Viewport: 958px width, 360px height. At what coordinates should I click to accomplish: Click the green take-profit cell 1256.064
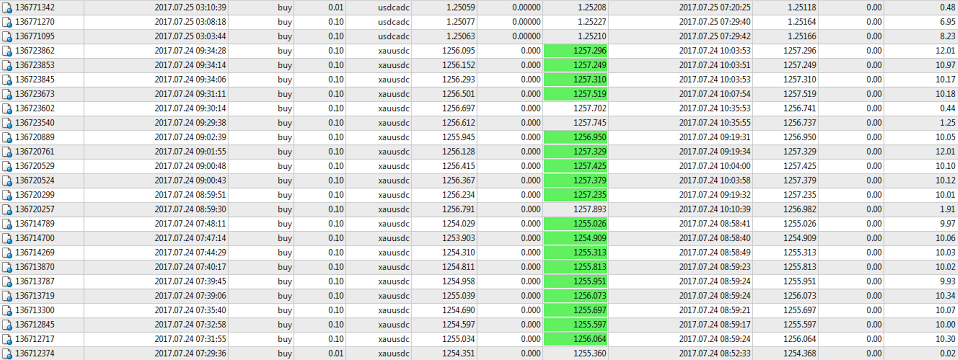click(x=576, y=339)
